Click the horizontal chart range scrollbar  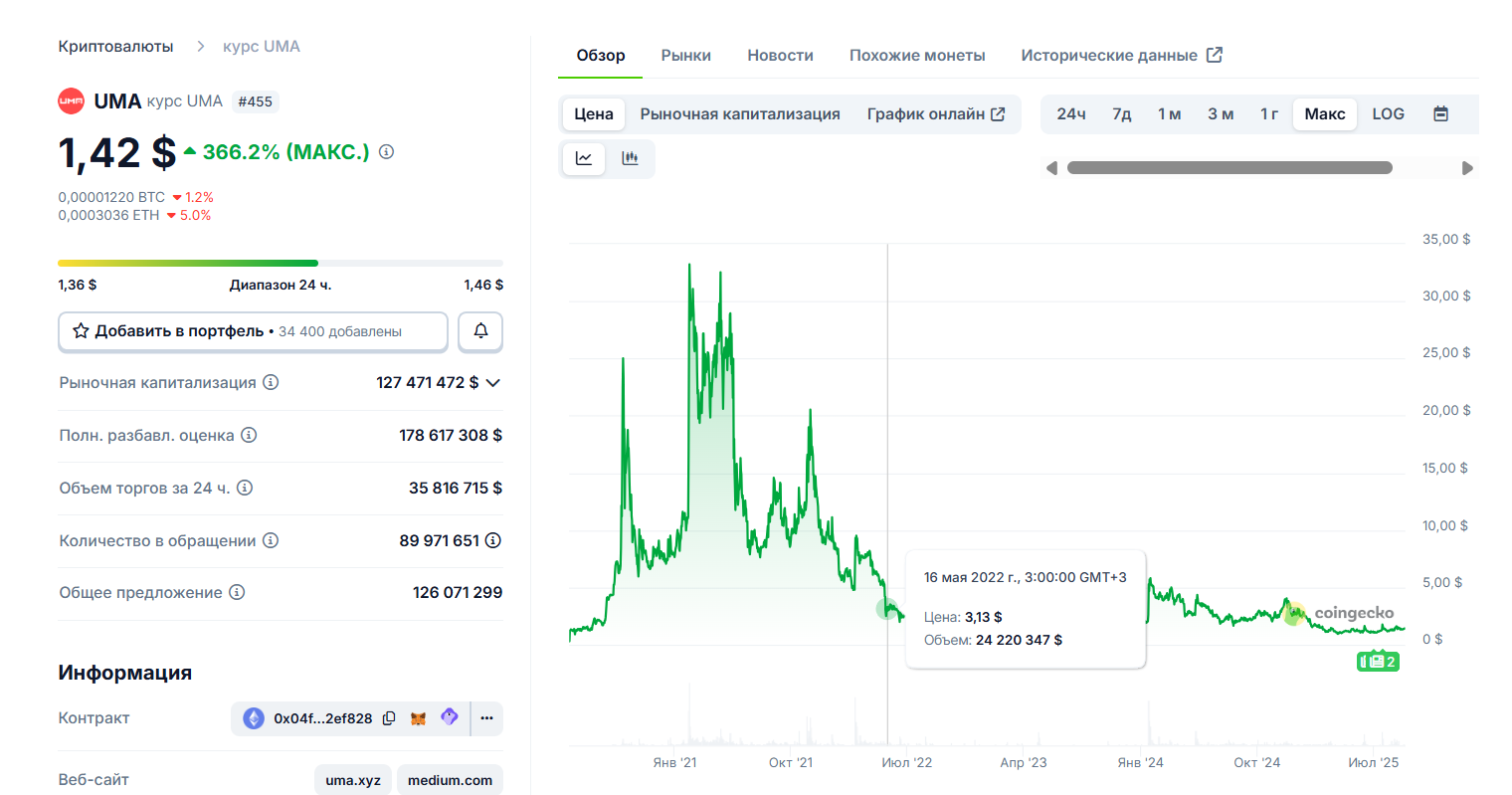pos(1228,168)
